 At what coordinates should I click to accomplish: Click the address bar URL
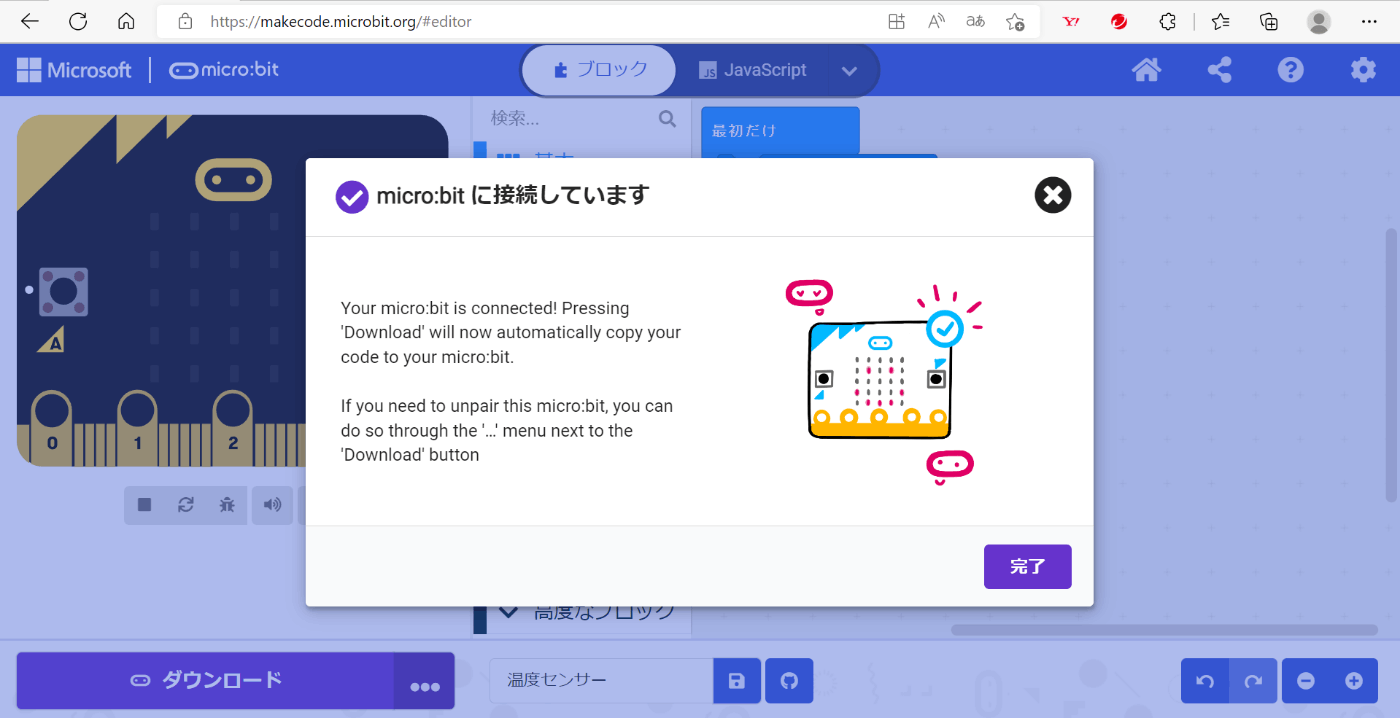click(x=341, y=21)
